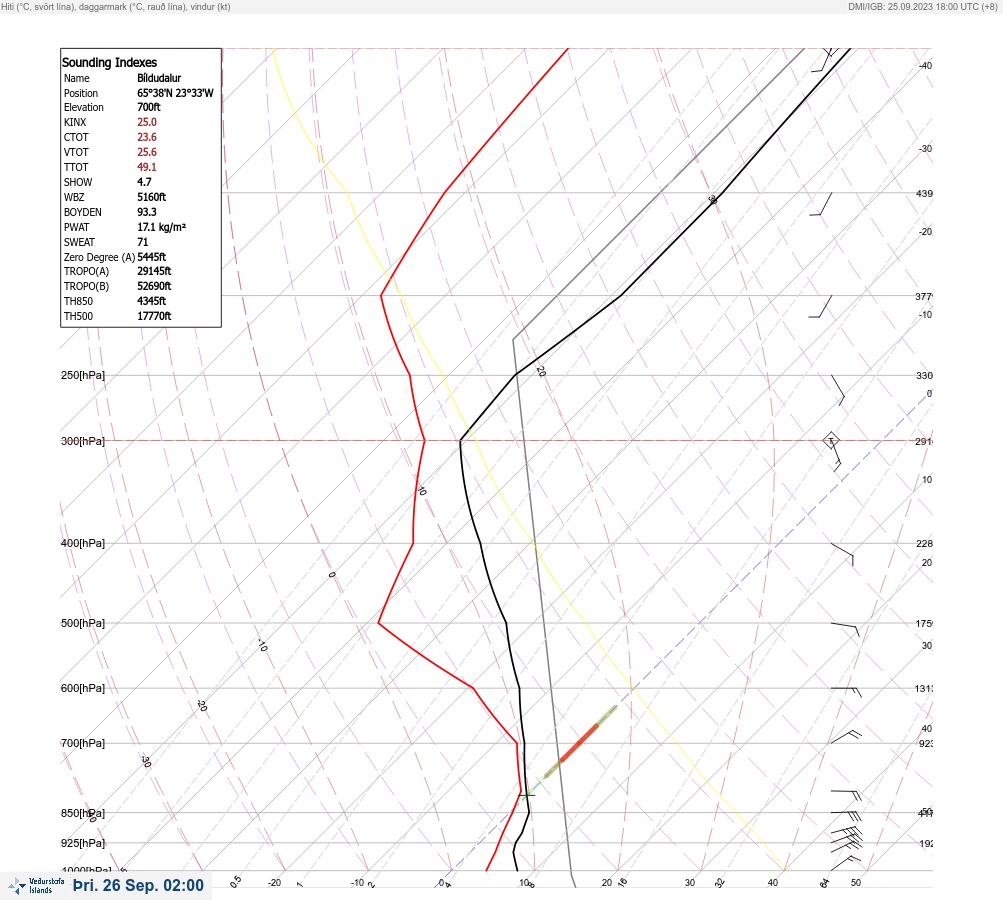Click the header legend text Hiti, daggarmark, vindur
The image size is (1003, 900).
click(116, 7)
